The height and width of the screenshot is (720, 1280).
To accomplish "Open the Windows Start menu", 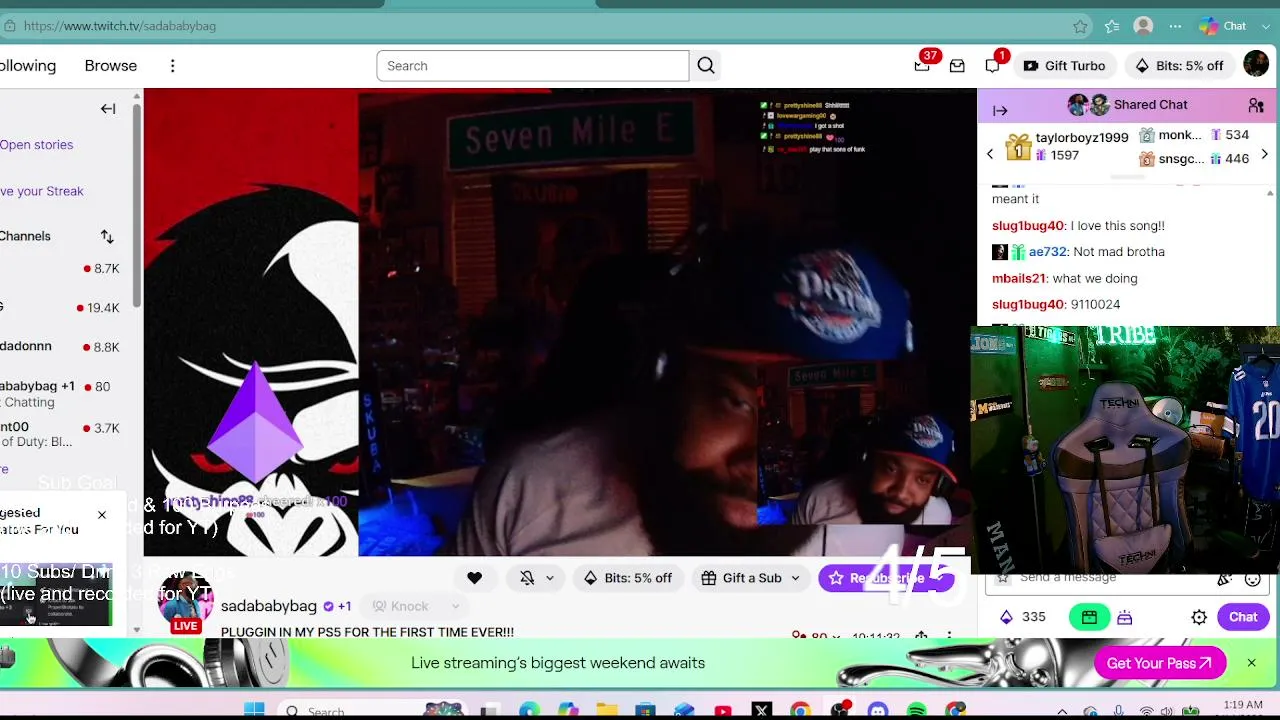I will [254, 711].
